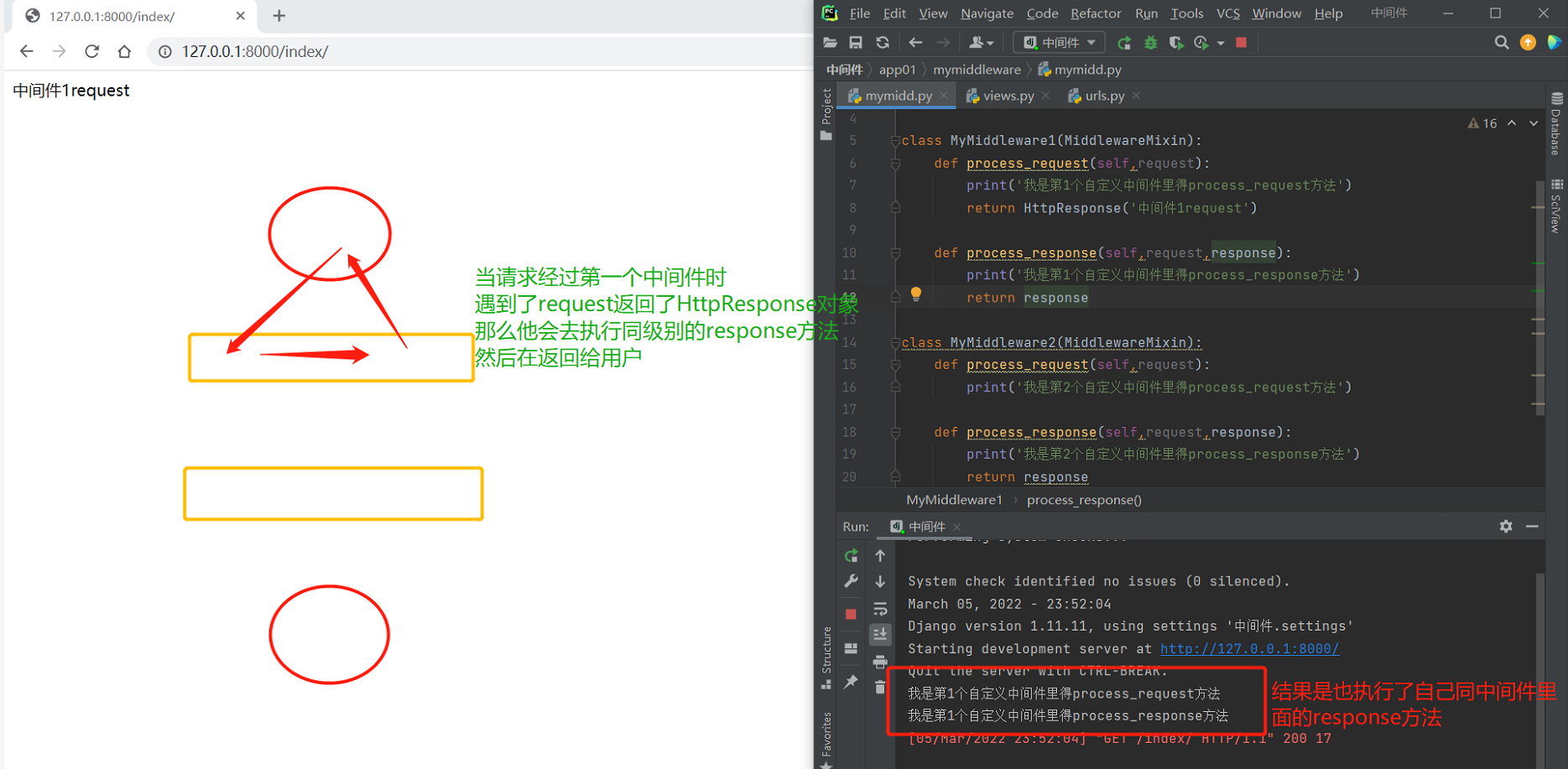
Task: Open the profiler options dropdown arrow
Action: [x=1221, y=43]
